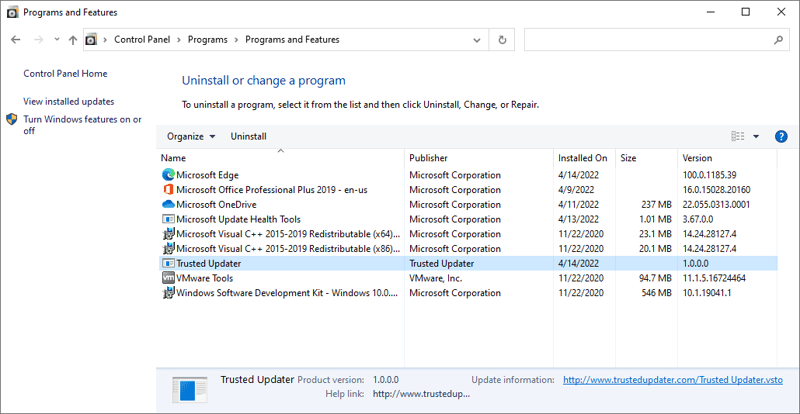This screenshot has height=414, width=800.
Task: Expand the view options dropdown arrow
Action: [x=756, y=136]
